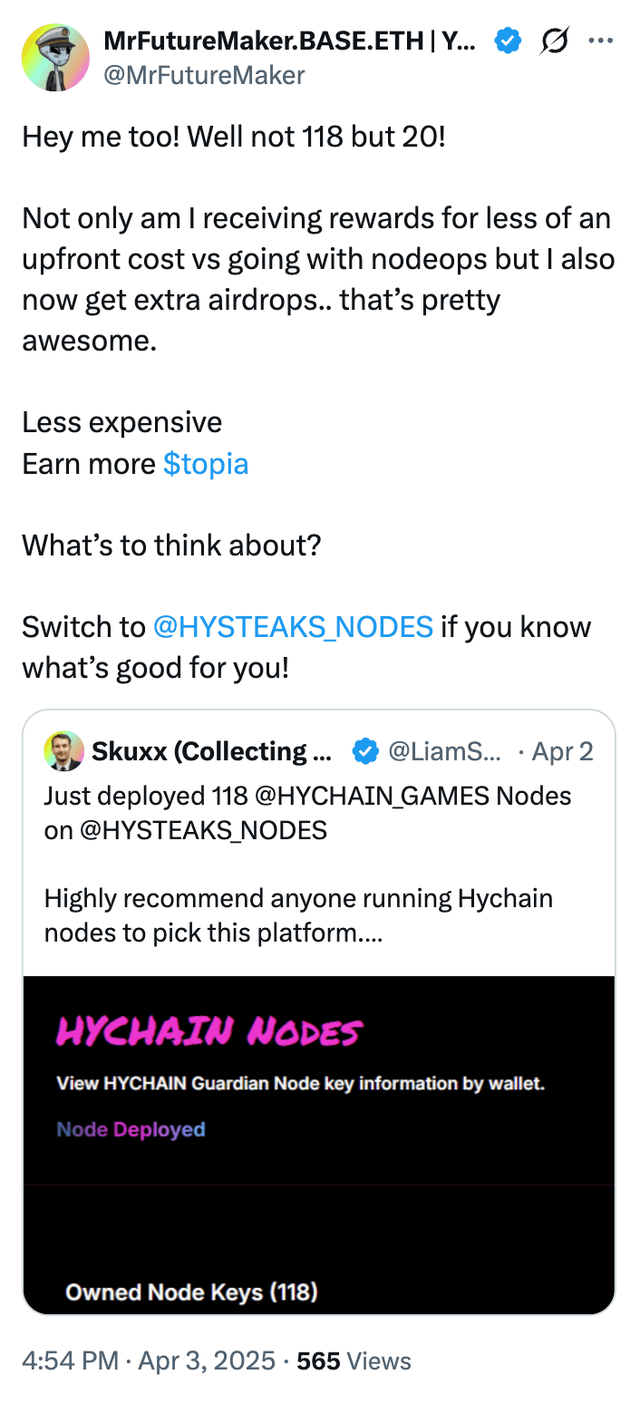Open the Grok slashed-circle icon
640x1401 pixels.
click(553, 41)
